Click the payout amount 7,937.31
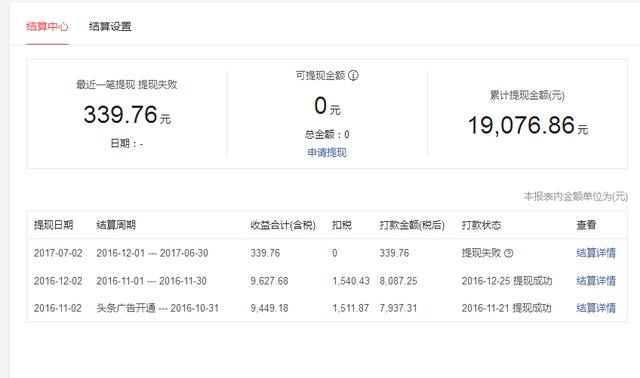The height and width of the screenshot is (378, 640). (398, 308)
